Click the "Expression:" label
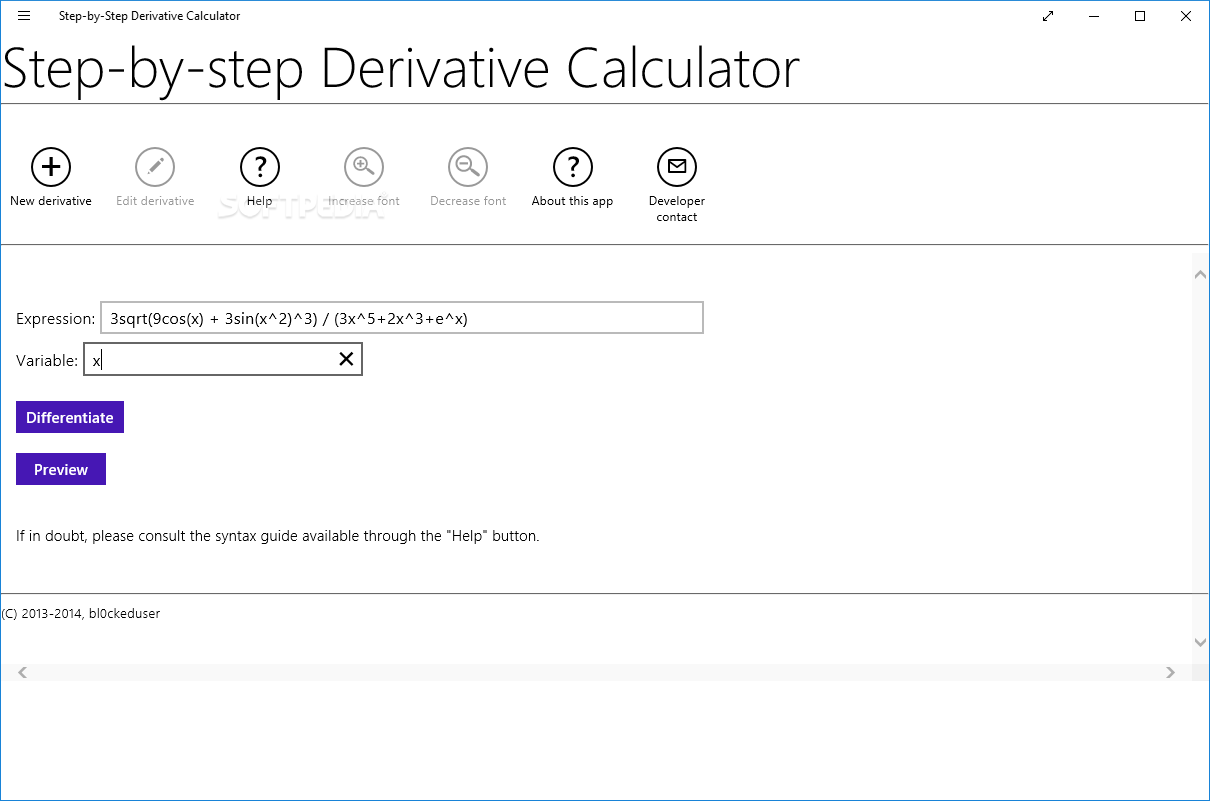The image size is (1210, 801). tap(56, 319)
